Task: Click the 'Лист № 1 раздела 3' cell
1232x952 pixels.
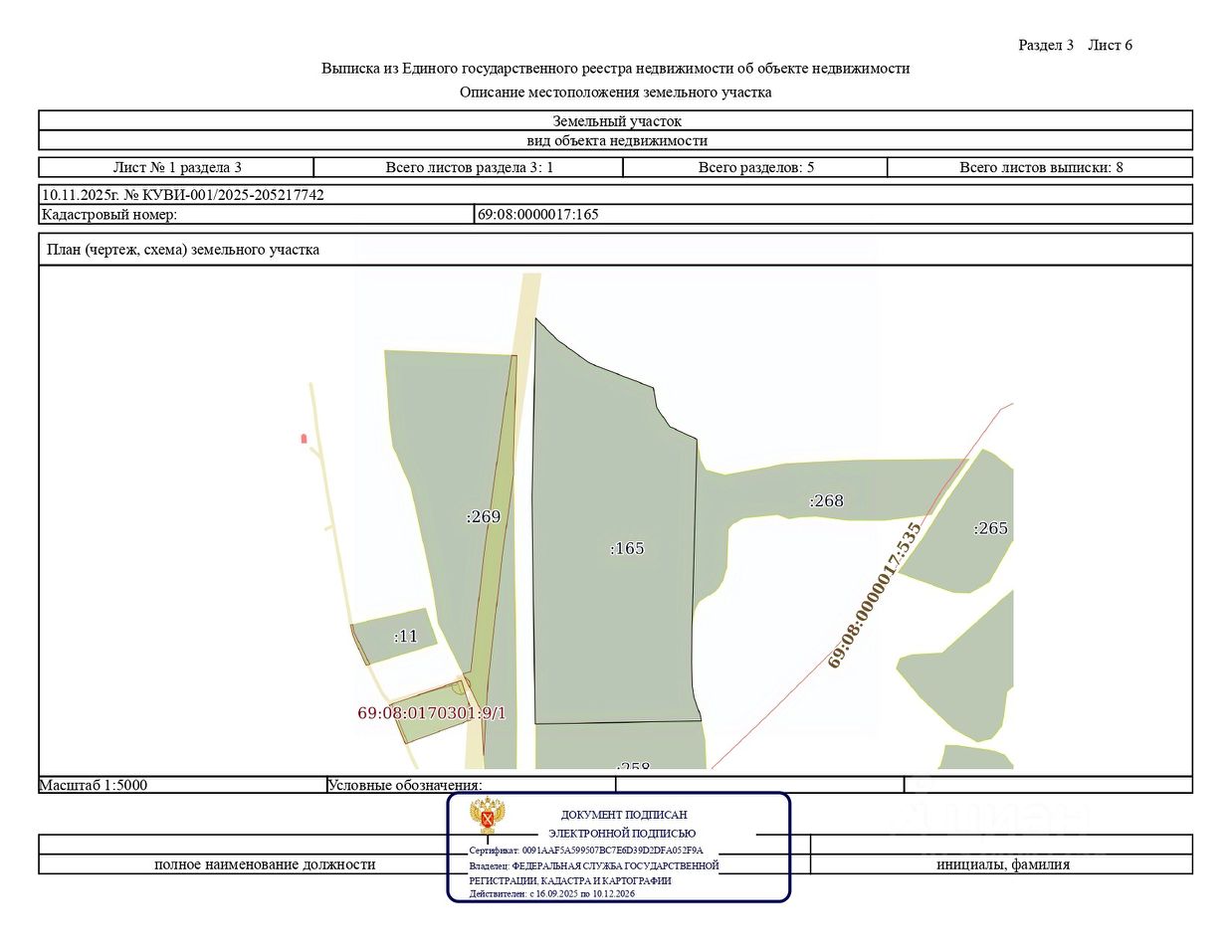Action: coord(177,167)
